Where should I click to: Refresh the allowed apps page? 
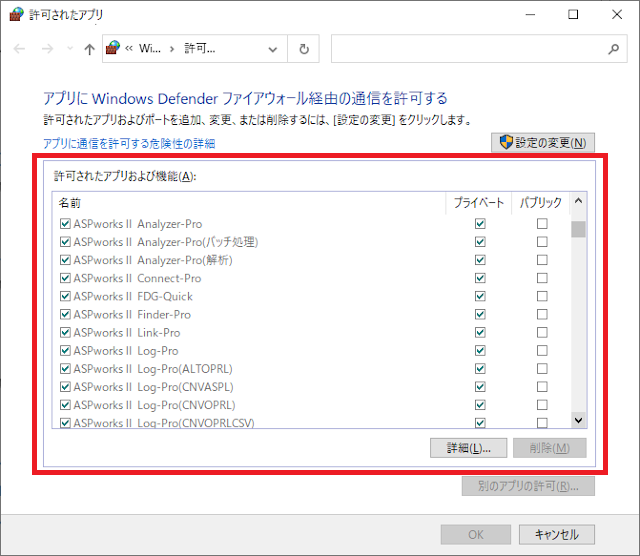(304, 49)
